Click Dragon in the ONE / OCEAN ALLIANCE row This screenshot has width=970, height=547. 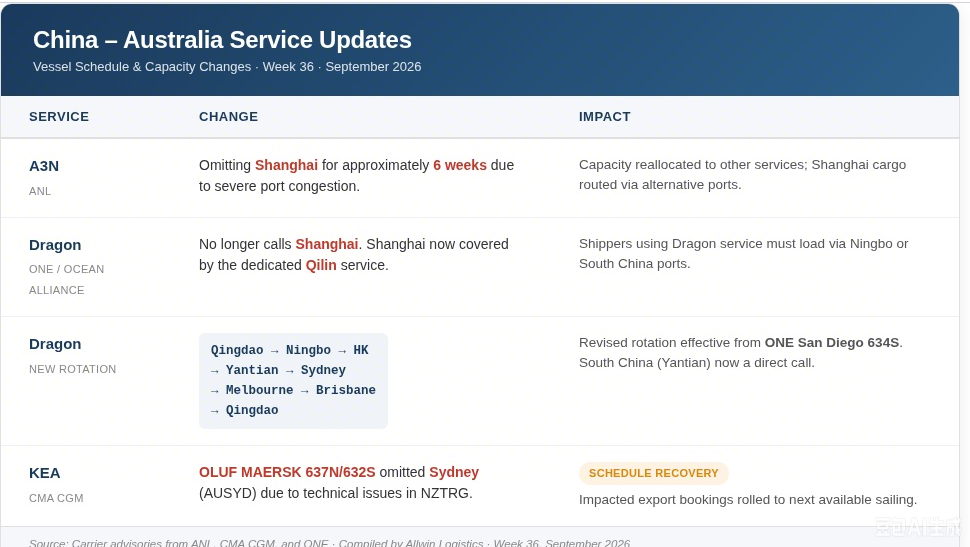55,245
